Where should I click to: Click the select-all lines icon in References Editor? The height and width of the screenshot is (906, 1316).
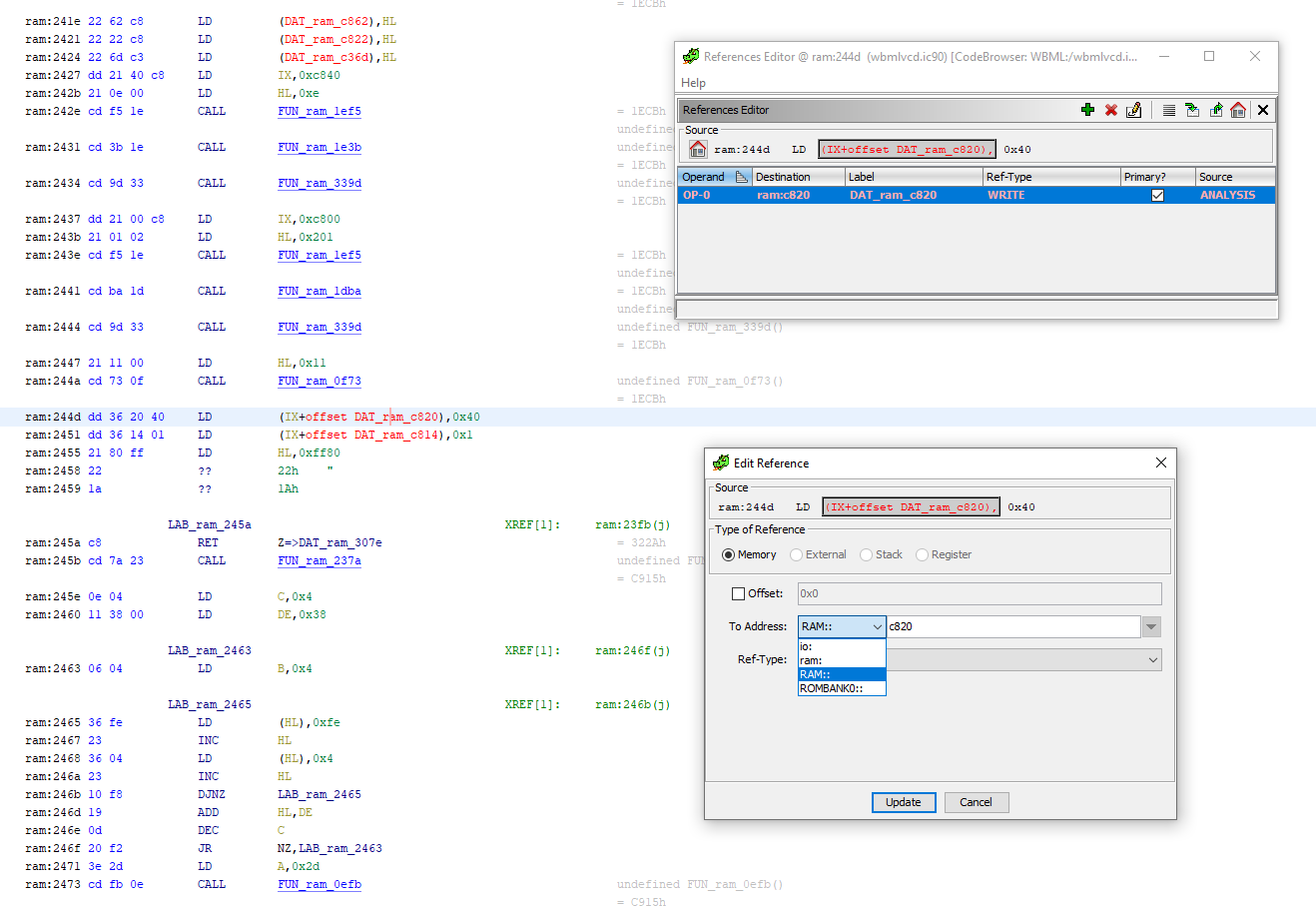pyautogui.click(x=1168, y=110)
